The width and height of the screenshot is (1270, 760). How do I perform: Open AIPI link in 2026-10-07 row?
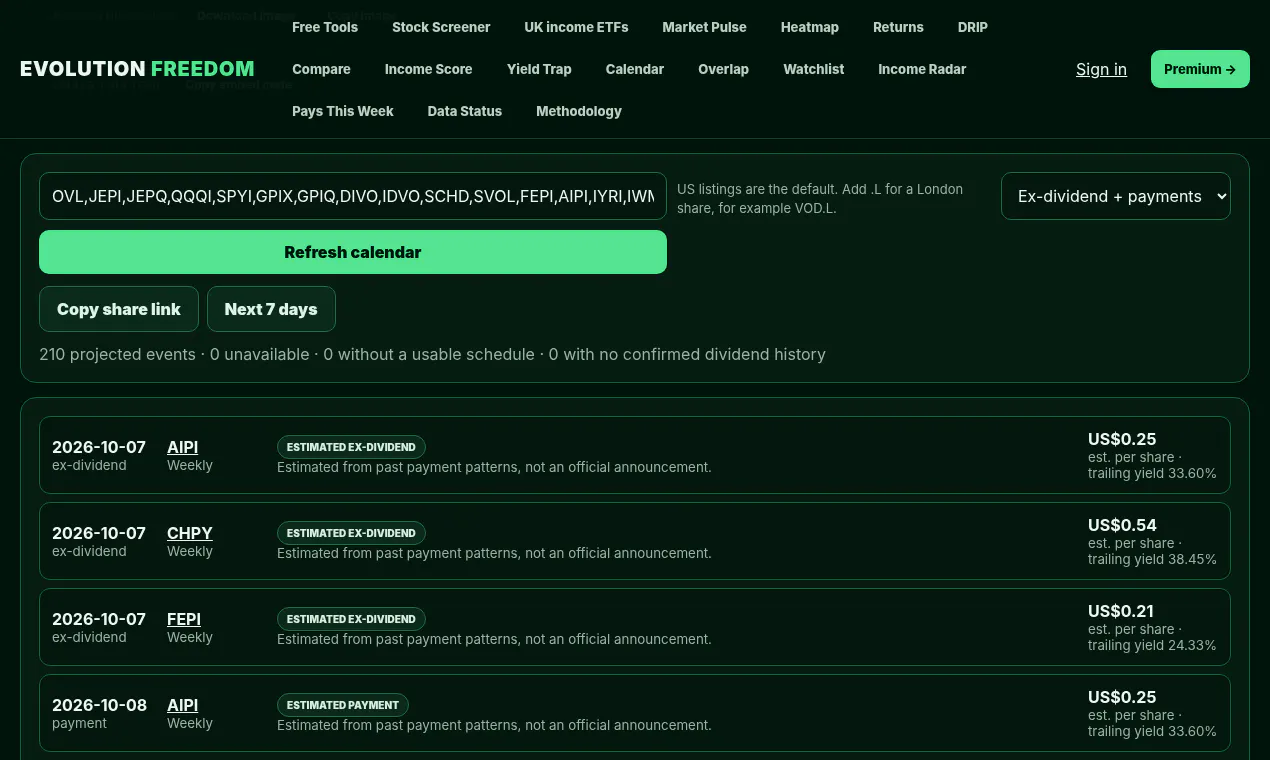point(182,447)
